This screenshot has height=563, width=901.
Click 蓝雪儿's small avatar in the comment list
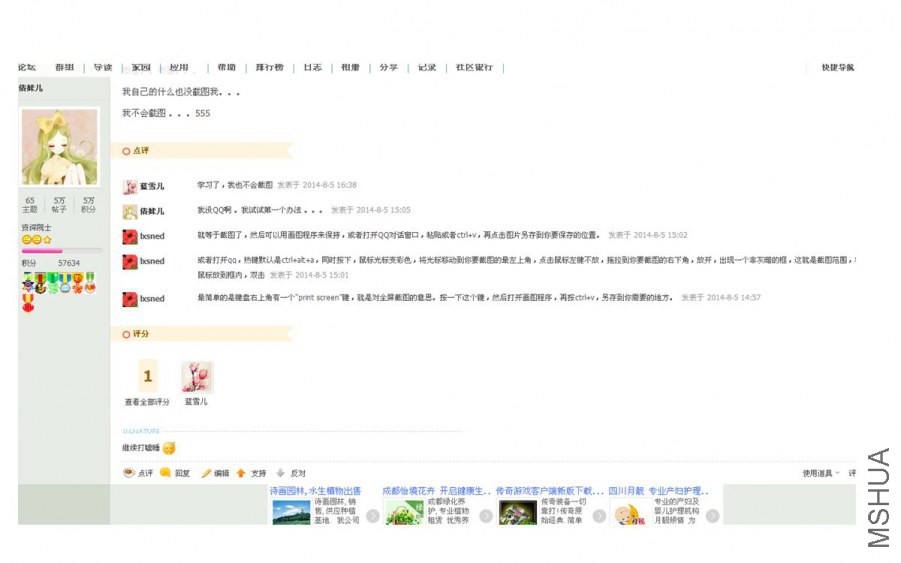(x=130, y=186)
